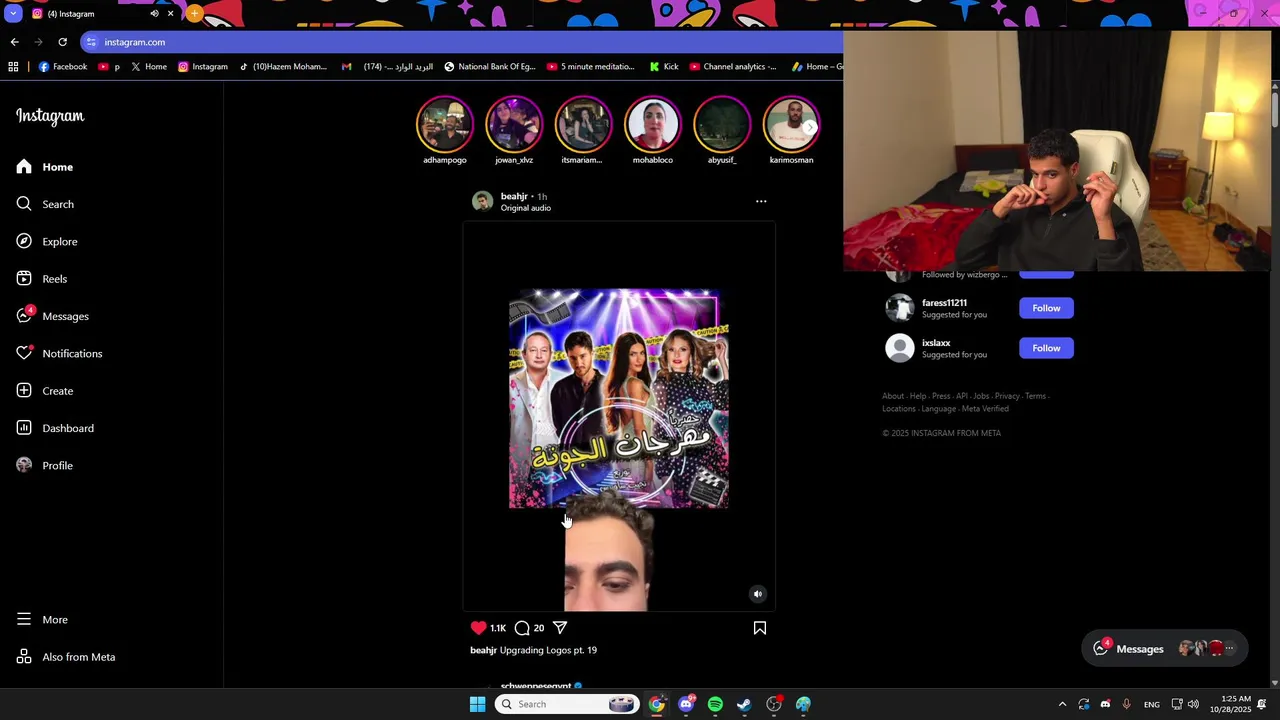The width and height of the screenshot is (1280, 720).
Task: View mohabloco's story
Action: coord(653,125)
